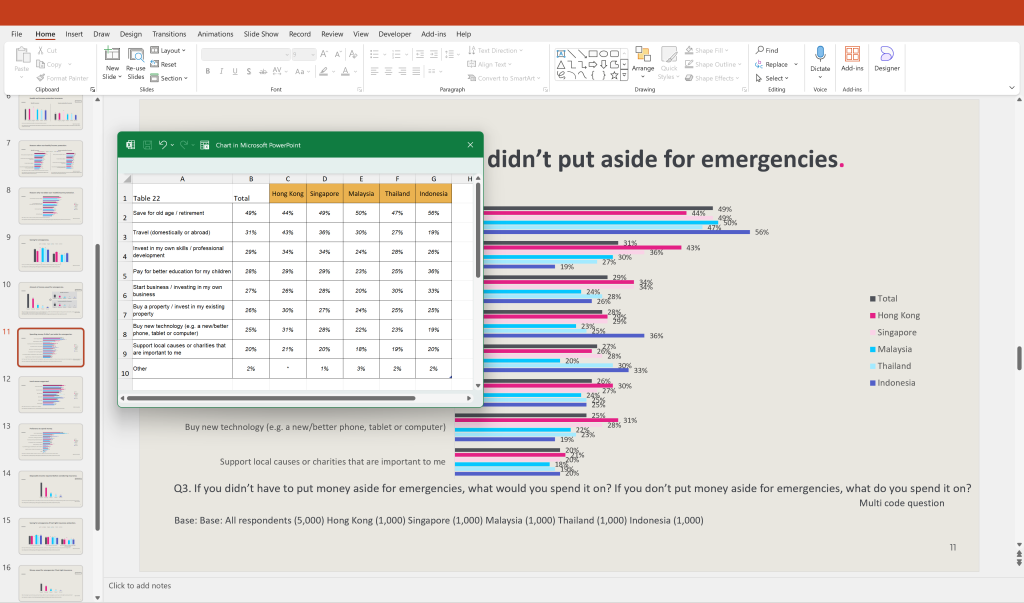Screen dimensions: 1024x603
Task: Toggle Bold formatting
Action: [x=208, y=71]
